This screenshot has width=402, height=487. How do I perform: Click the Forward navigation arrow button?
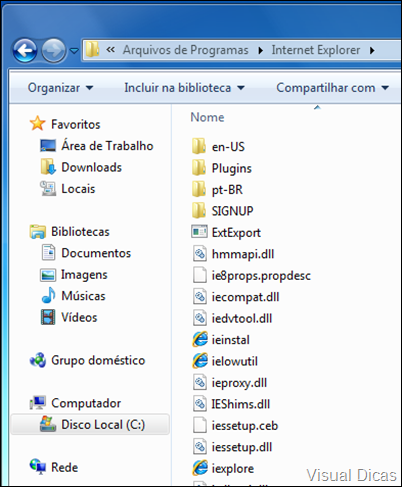[x=53, y=51]
